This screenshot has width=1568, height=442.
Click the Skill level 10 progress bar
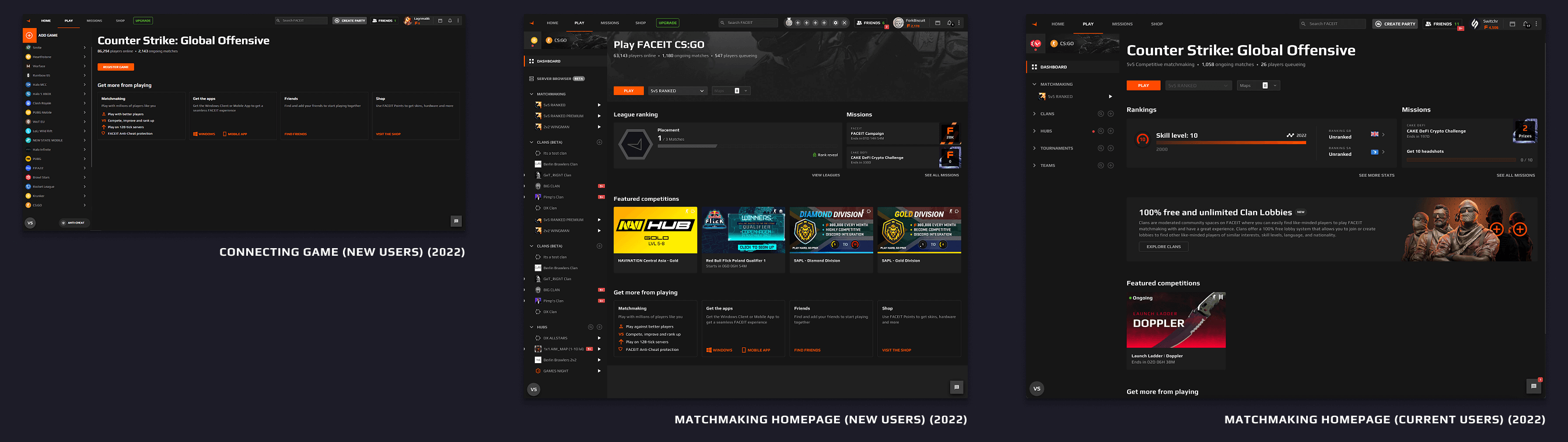tap(1231, 142)
